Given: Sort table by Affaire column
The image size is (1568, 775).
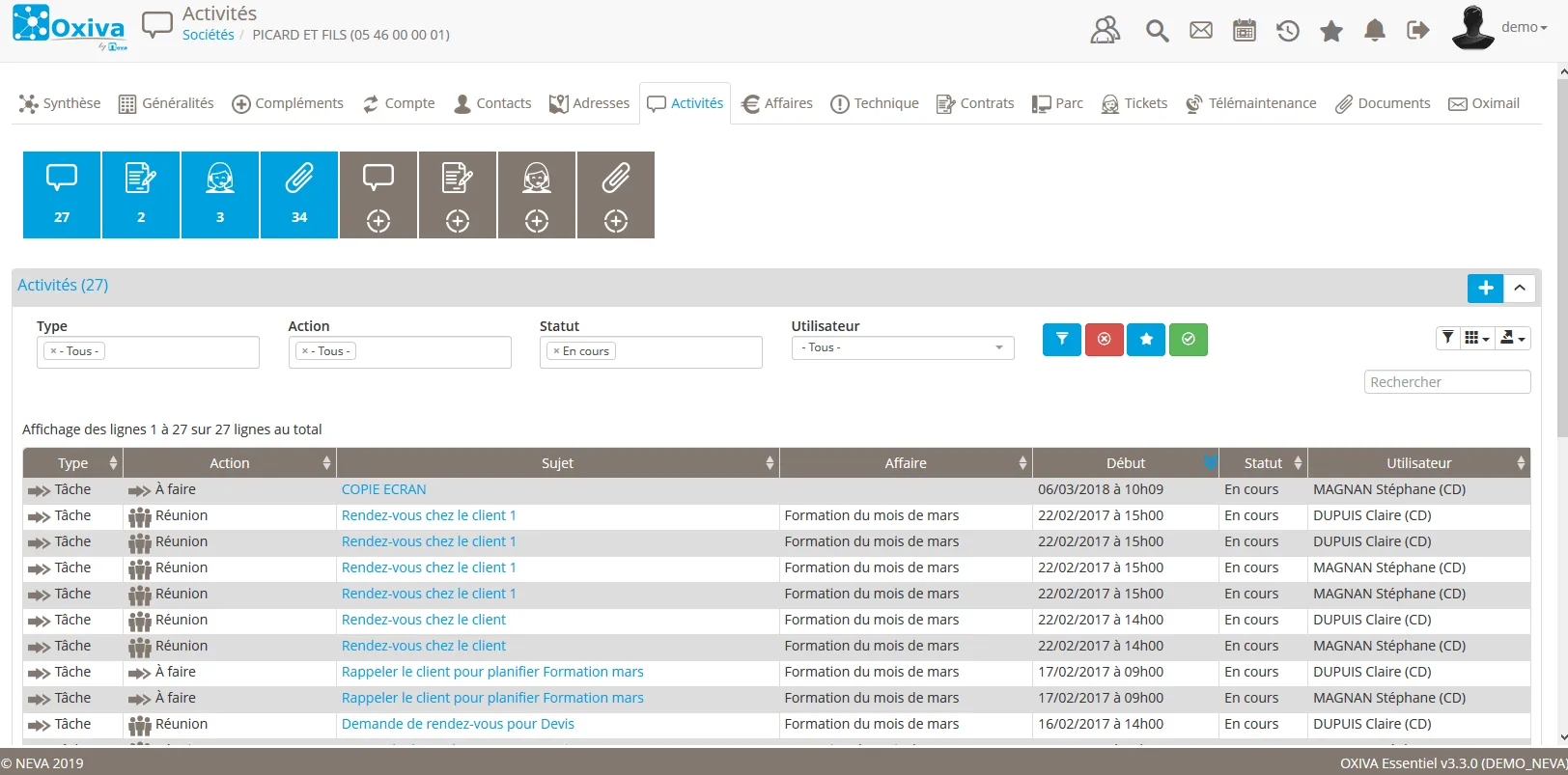Looking at the screenshot, I should 906,463.
